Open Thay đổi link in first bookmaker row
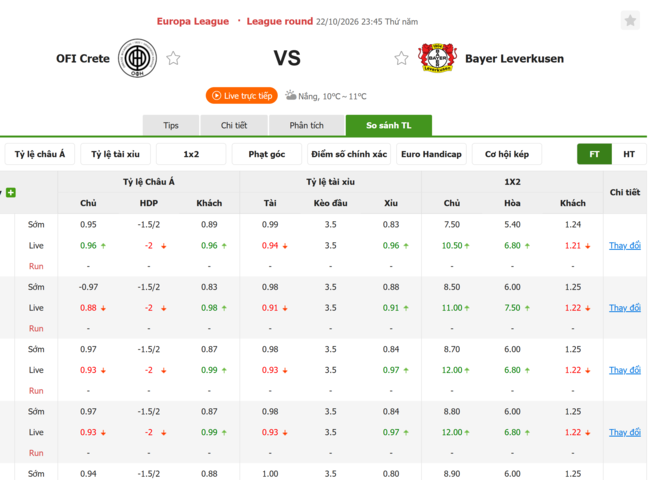The width and height of the screenshot is (650, 480). click(625, 245)
